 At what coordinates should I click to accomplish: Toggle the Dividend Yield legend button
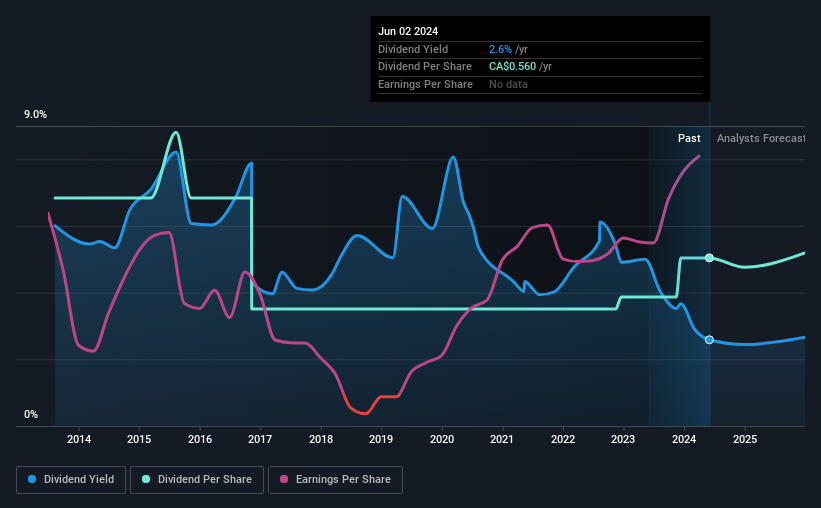click(x=71, y=480)
